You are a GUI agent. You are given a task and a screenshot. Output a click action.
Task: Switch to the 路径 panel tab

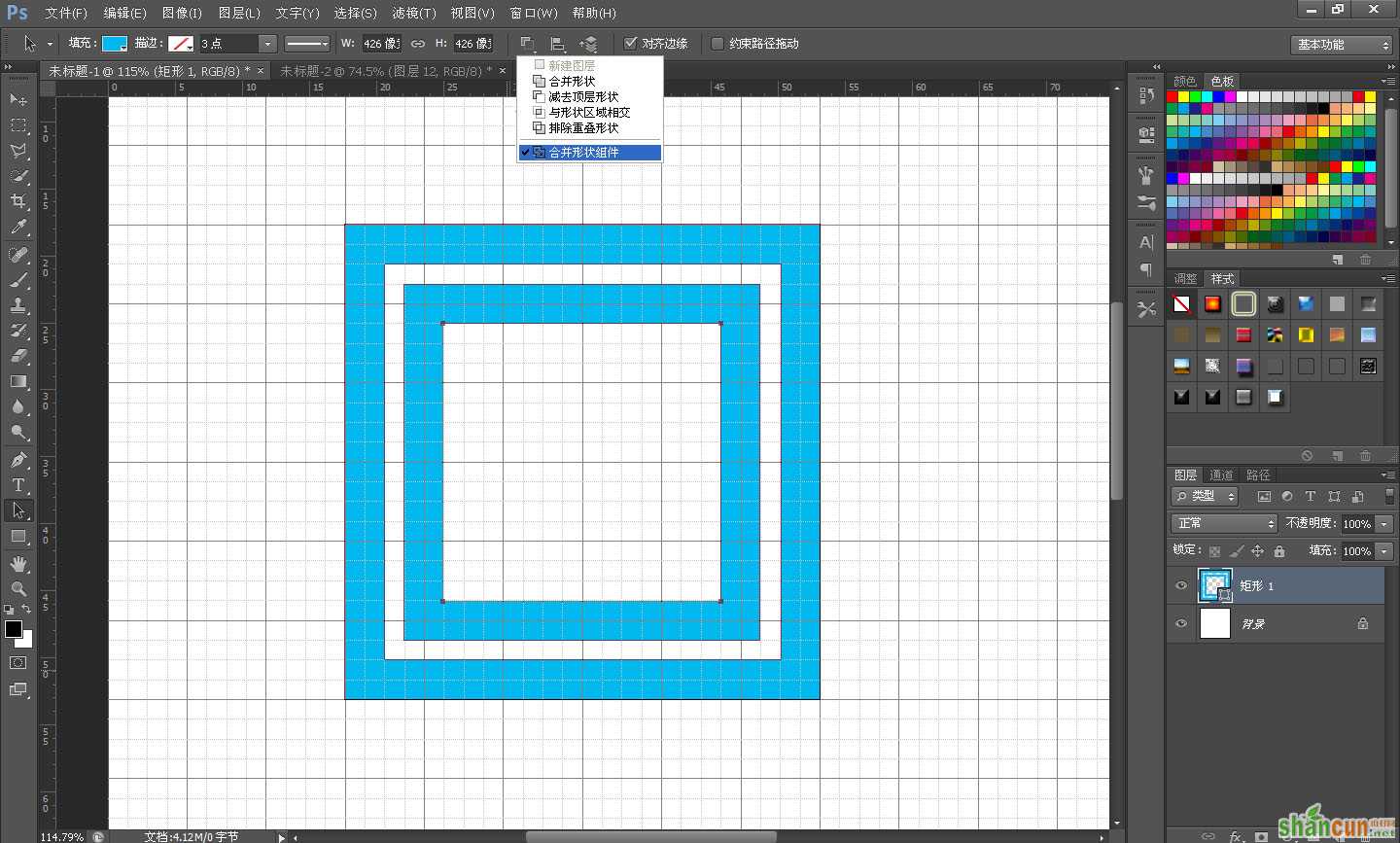pyautogui.click(x=1258, y=474)
